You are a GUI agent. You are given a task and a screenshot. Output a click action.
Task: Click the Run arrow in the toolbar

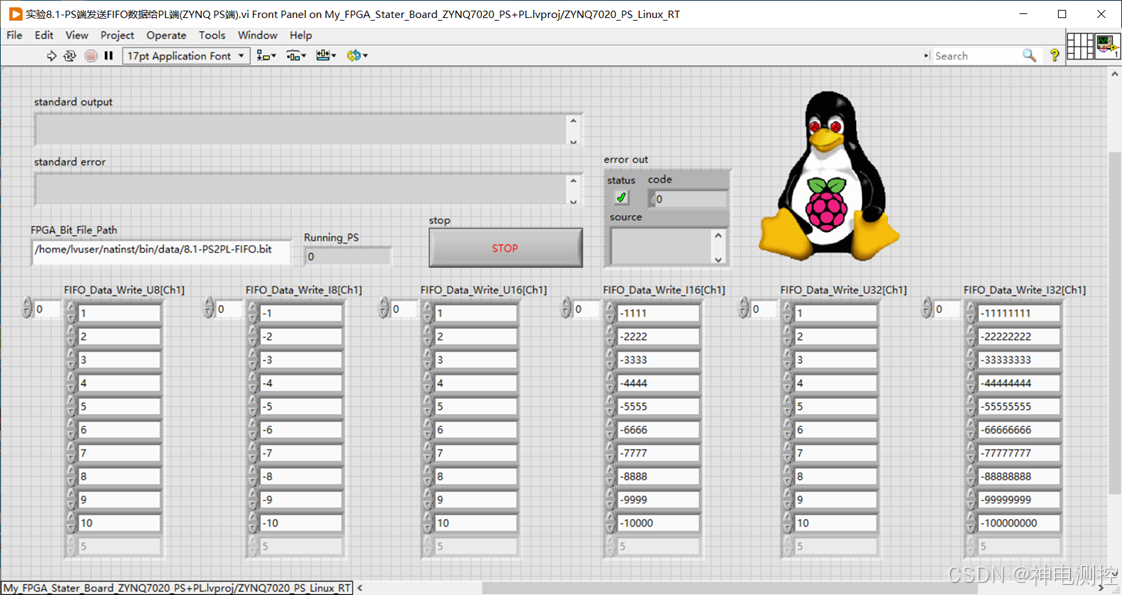(52, 56)
